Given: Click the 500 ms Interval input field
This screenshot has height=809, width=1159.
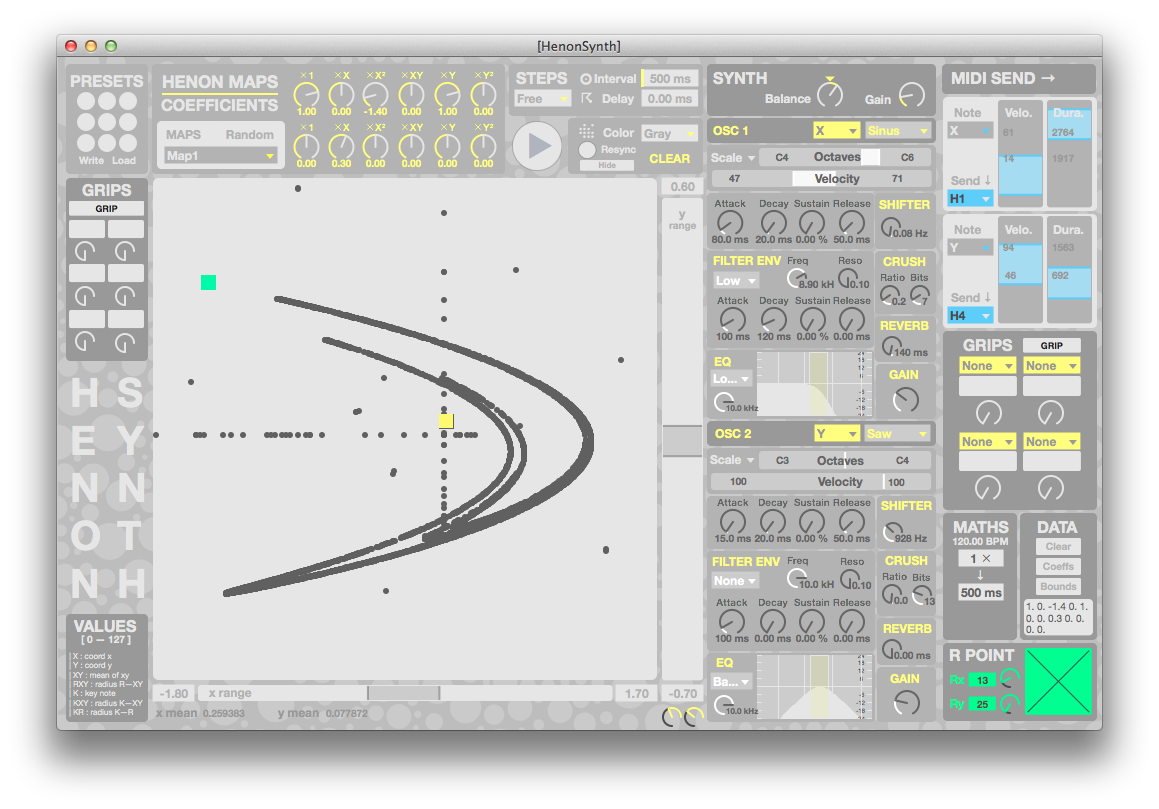Looking at the screenshot, I should (x=669, y=79).
